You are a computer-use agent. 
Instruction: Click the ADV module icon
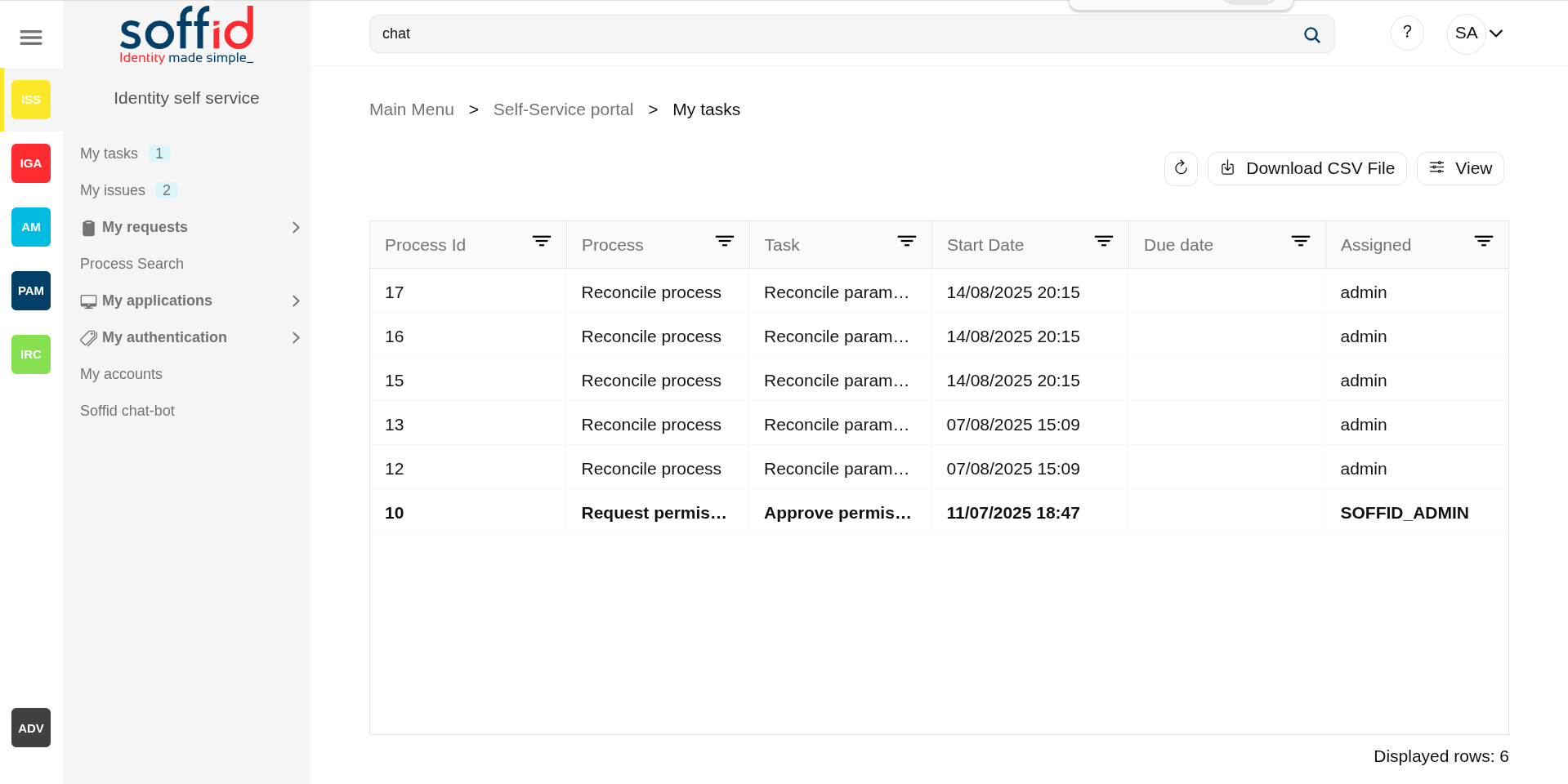point(31,728)
